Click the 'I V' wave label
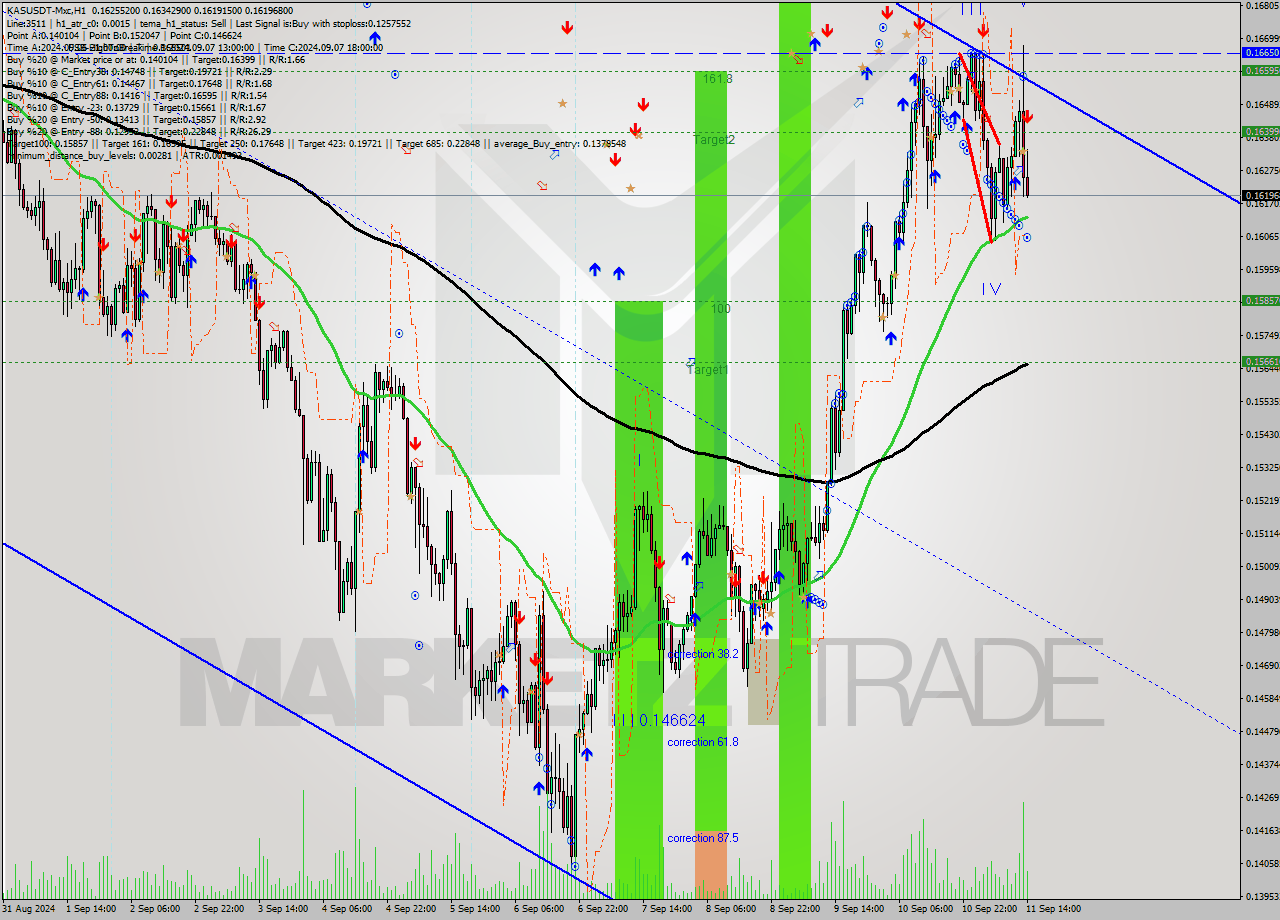This screenshot has height=920, width=1280. [x=991, y=289]
